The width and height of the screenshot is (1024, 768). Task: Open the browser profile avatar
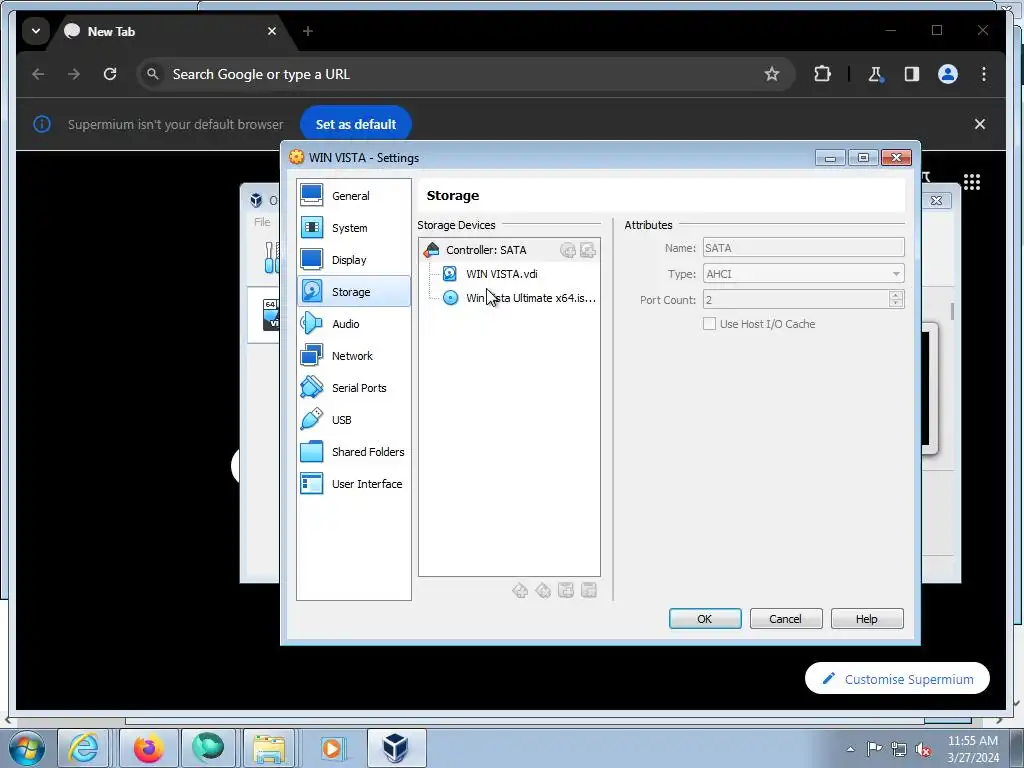(x=948, y=74)
